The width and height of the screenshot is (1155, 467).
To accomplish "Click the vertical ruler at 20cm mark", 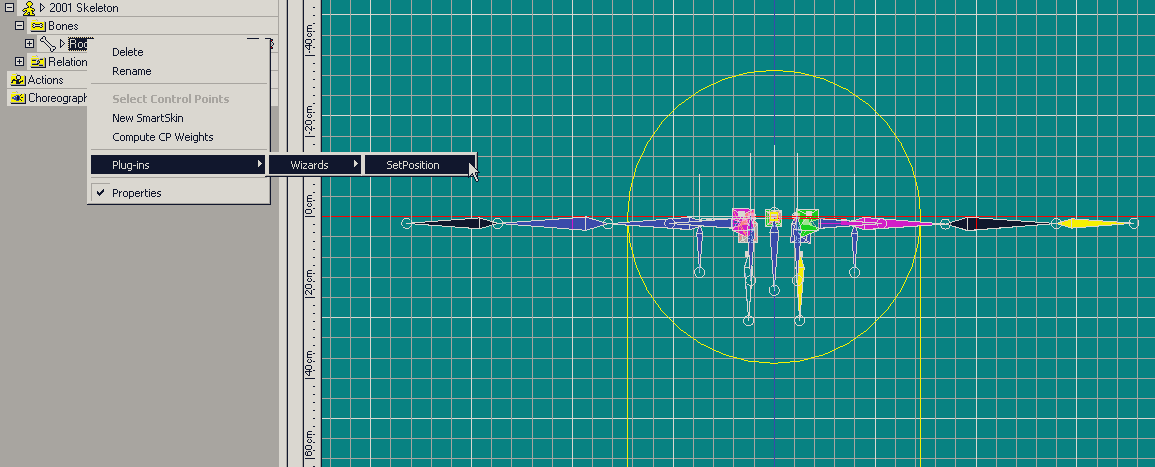I will pyautogui.click(x=311, y=289).
